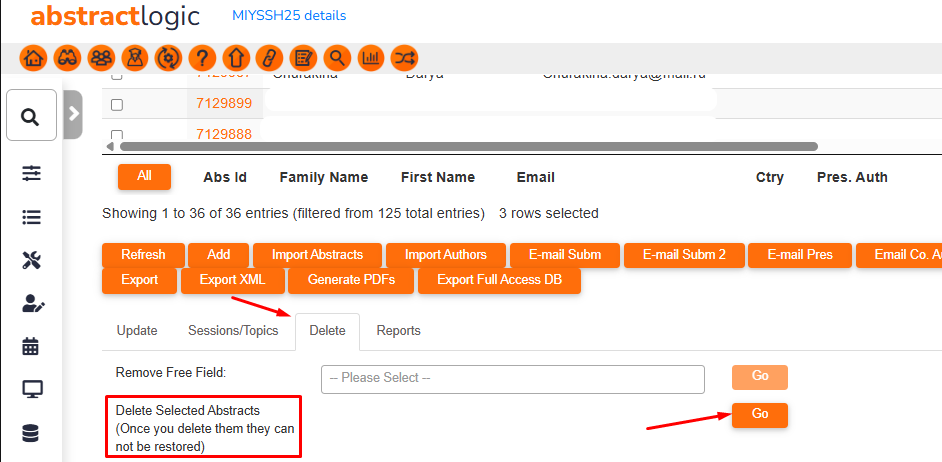The width and height of the screenshot is (942, 462).
Task: Click the table's horizontal scrollbar
Action: tap(468, 146)
